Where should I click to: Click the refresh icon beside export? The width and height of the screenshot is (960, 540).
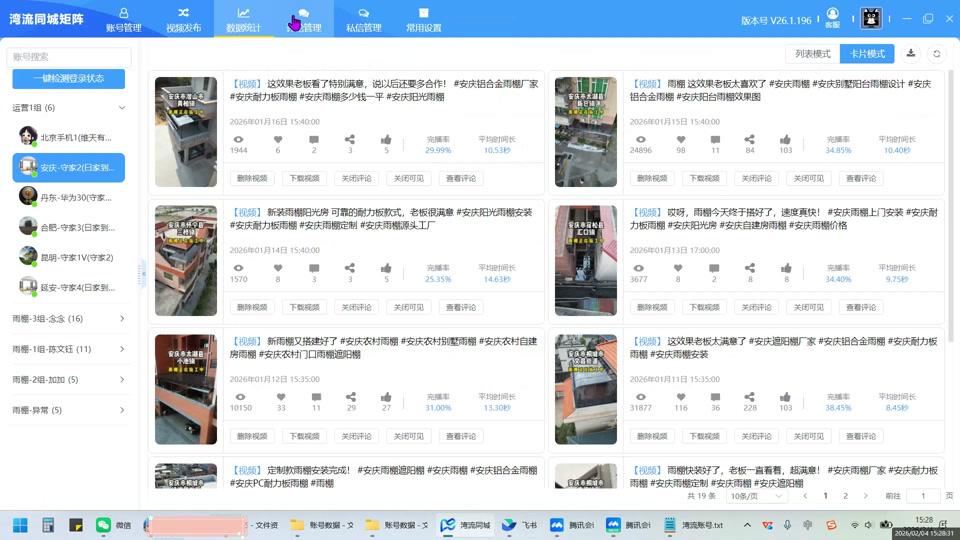point(937,54)
